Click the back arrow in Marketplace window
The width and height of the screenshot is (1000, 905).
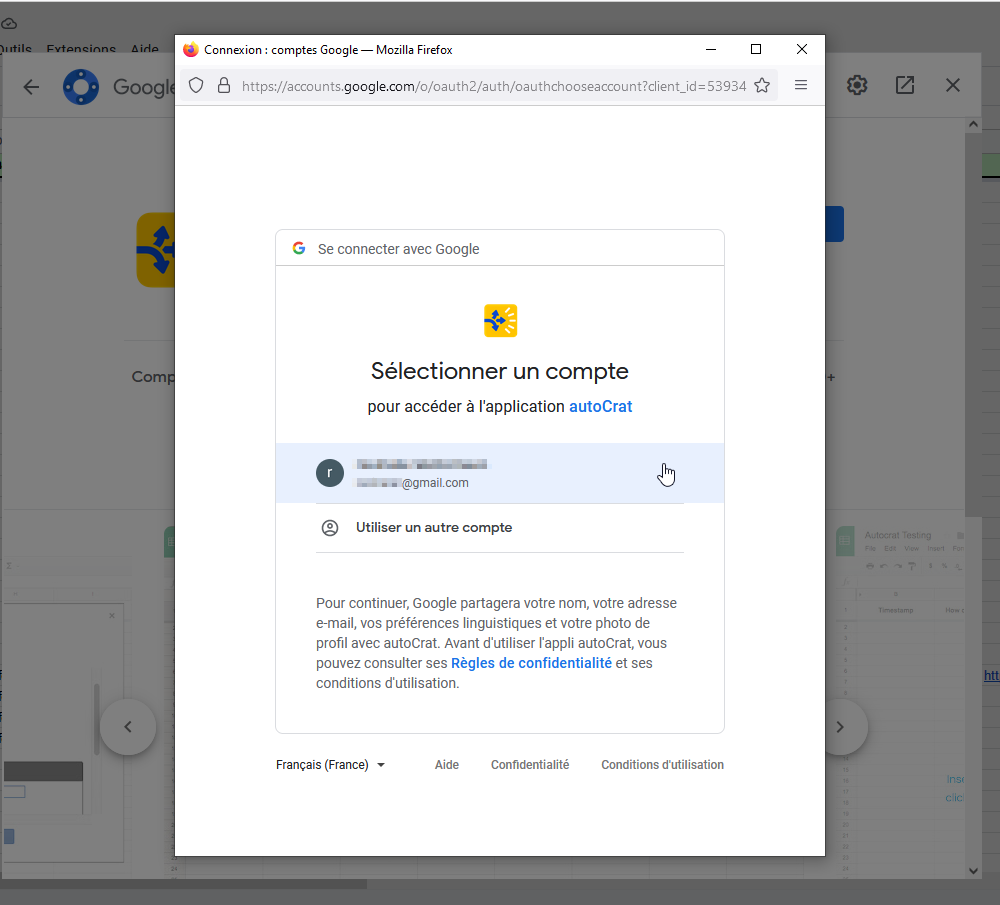pyautogui.click(x=31, y=87)
